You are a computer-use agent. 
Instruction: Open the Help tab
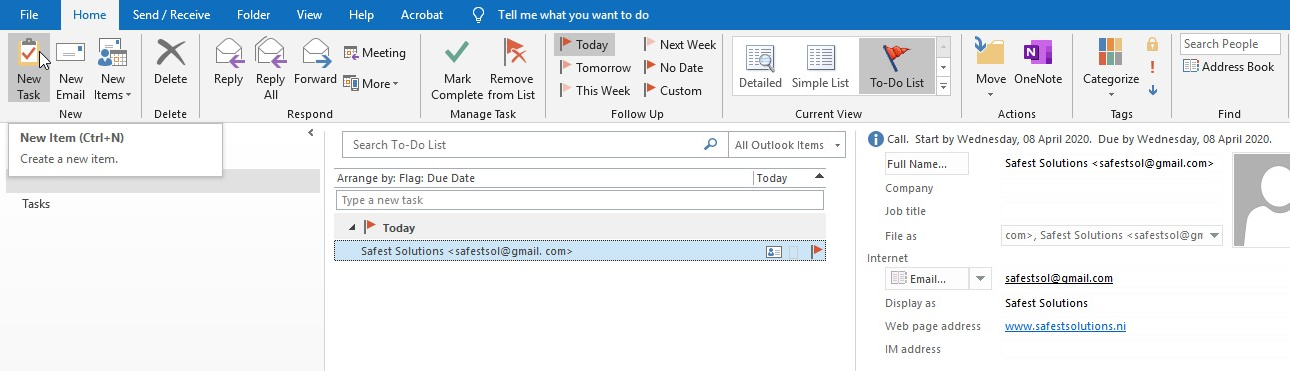362,15
